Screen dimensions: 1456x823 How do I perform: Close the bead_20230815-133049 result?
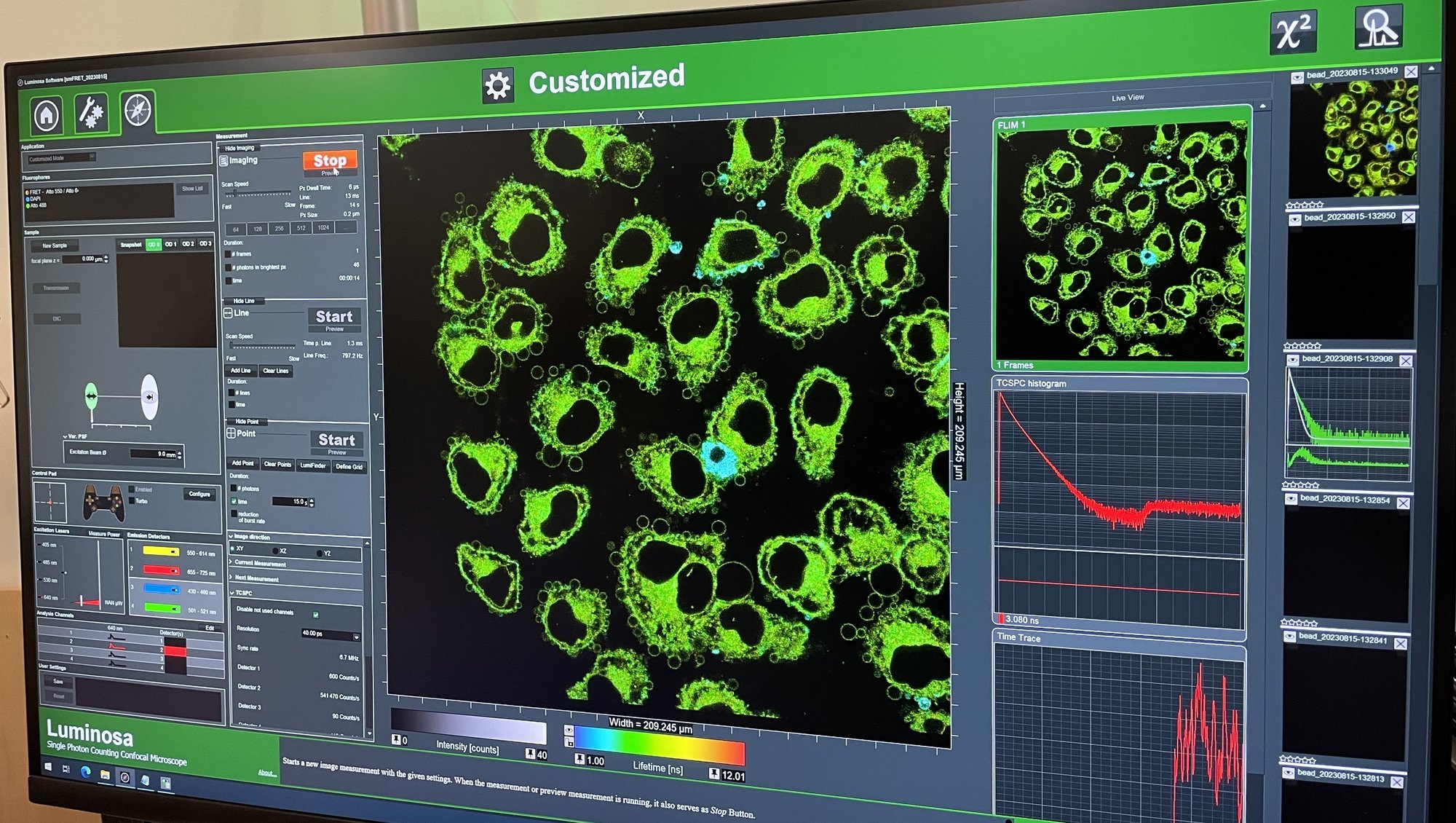(1411, 71)
